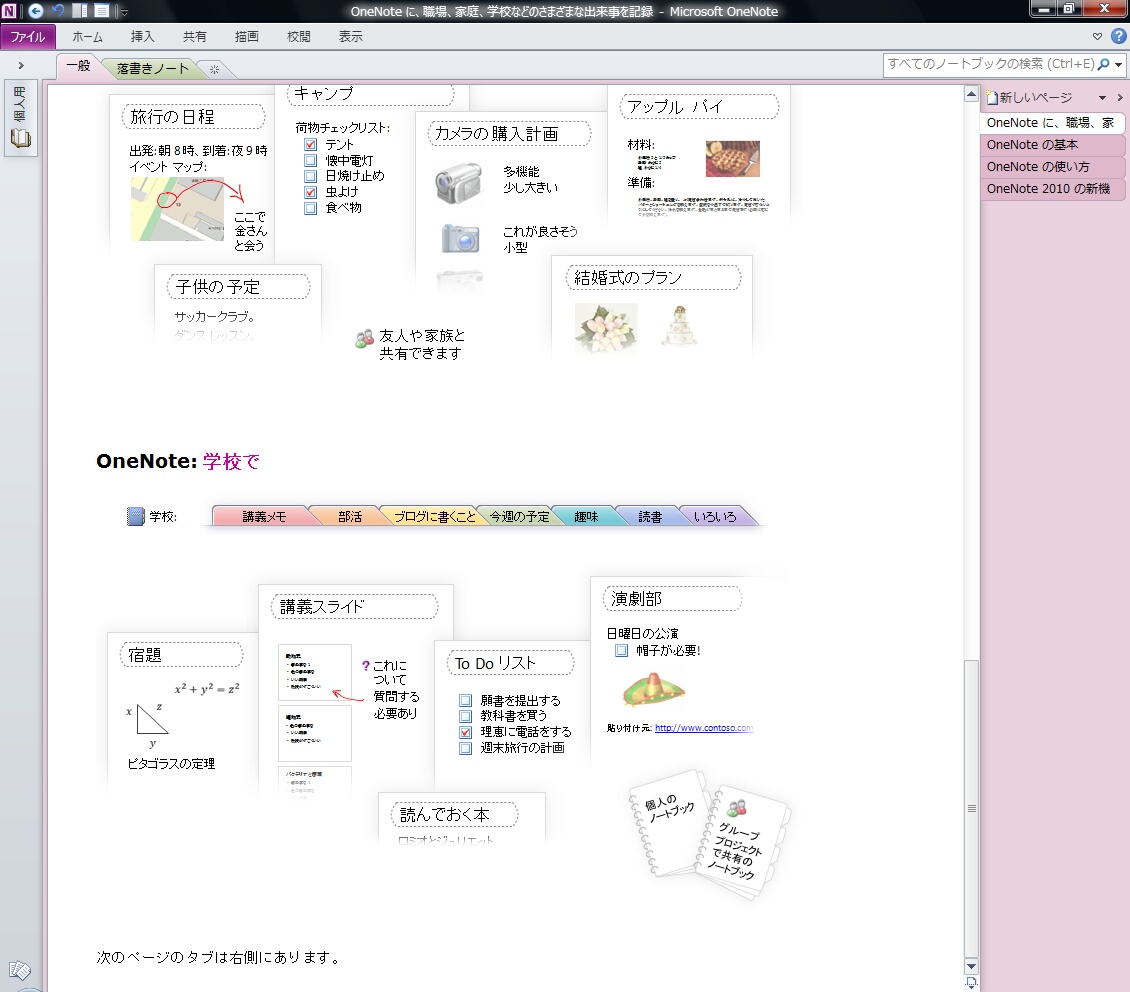Screen dimensions: 1130x992
Task: Click the vertical scrollbar thumb
Action: coord(971,808)
